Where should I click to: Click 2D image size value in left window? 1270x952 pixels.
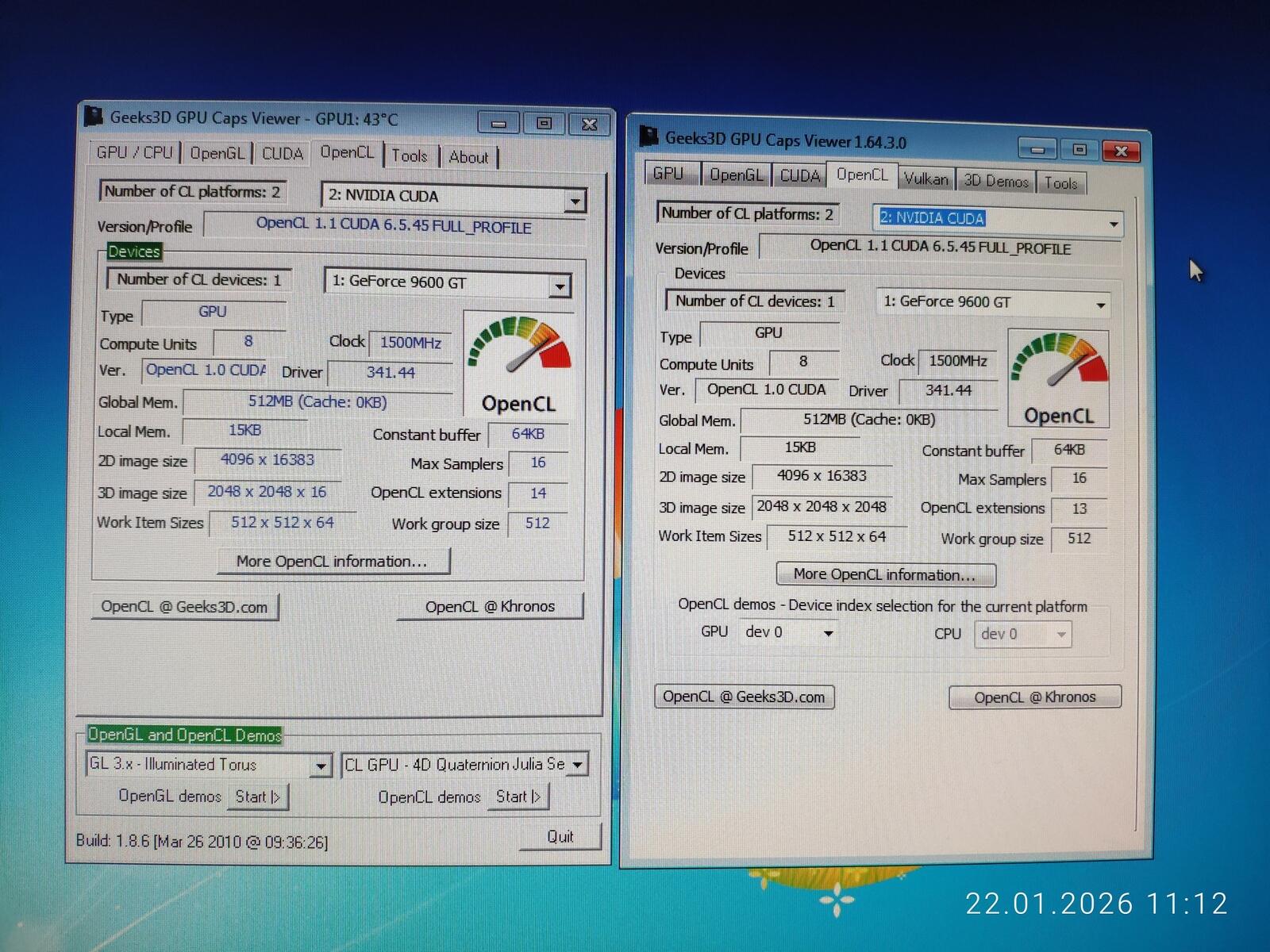(x=267, y=460)
